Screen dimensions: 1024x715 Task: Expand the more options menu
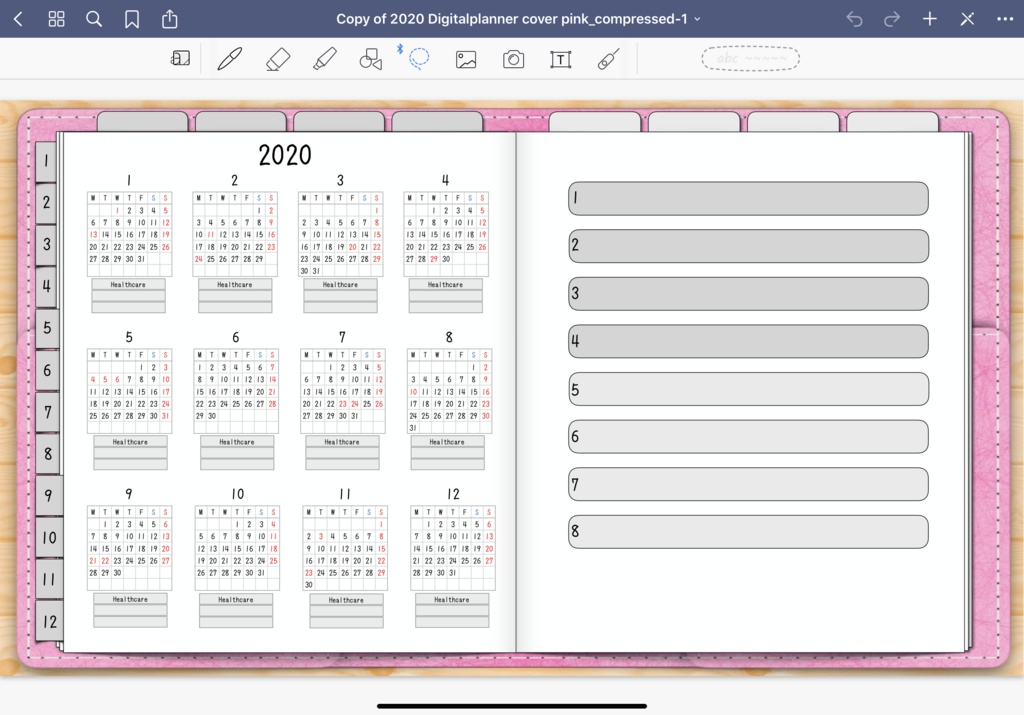pyautogui.click(x=1006, y=18)
